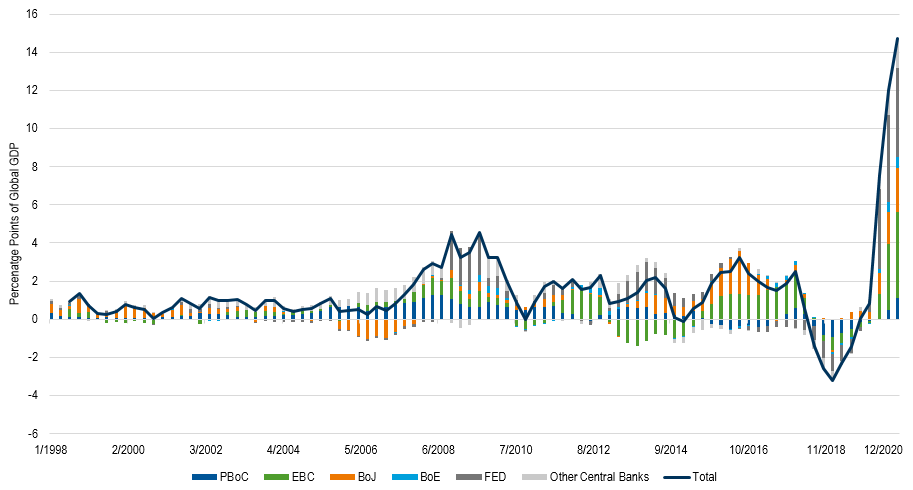Click the 12/2020 x-axis date label
Screen dimensions: 913x490
881,450
